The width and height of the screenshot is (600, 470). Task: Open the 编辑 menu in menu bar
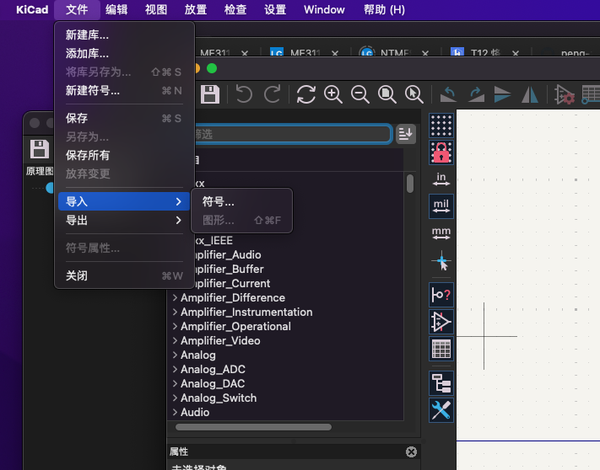click(116, 10)
